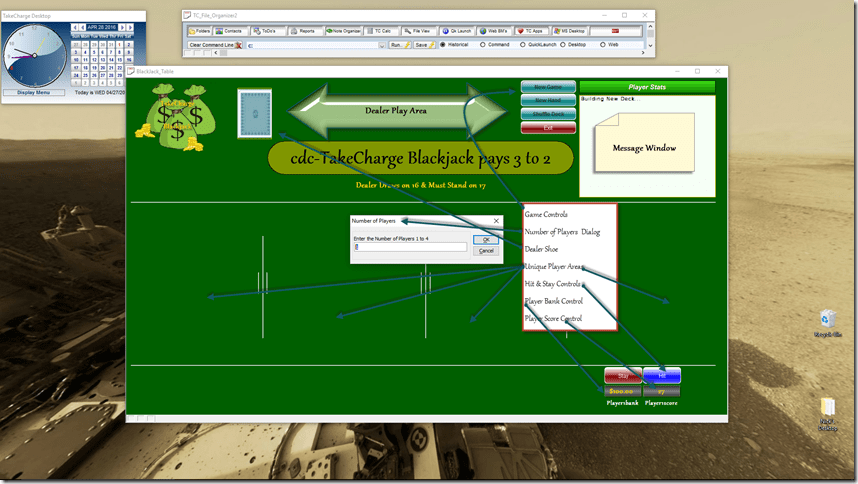Select the Web radio button
This screenshot has width=858, height=484.
(602, 45)
